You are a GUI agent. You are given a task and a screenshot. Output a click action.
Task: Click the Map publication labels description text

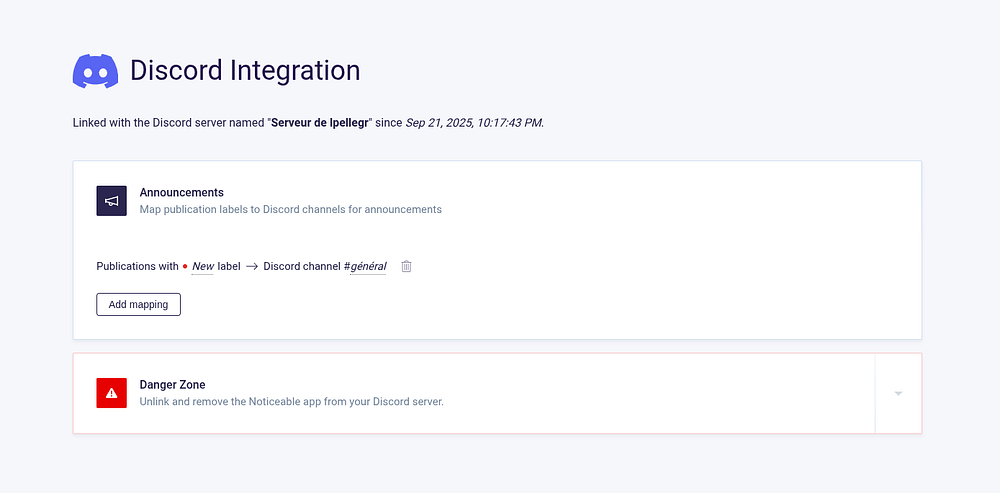tap(290, 210)
